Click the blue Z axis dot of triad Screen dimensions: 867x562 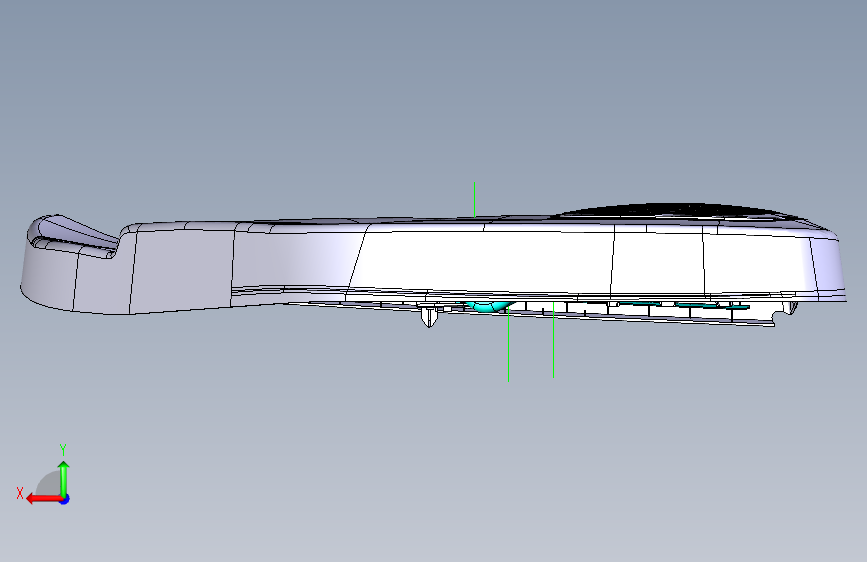tap(65, 499)
